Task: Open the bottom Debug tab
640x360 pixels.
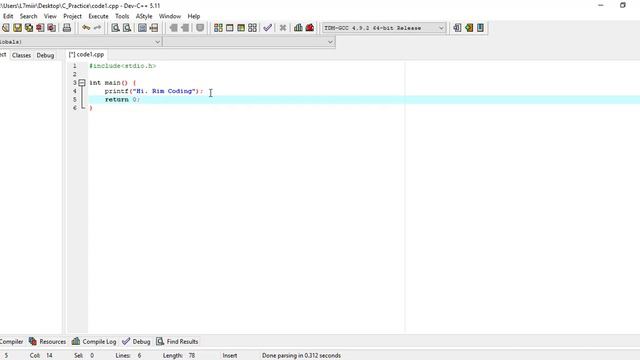Action: click(x=137, y=342)
